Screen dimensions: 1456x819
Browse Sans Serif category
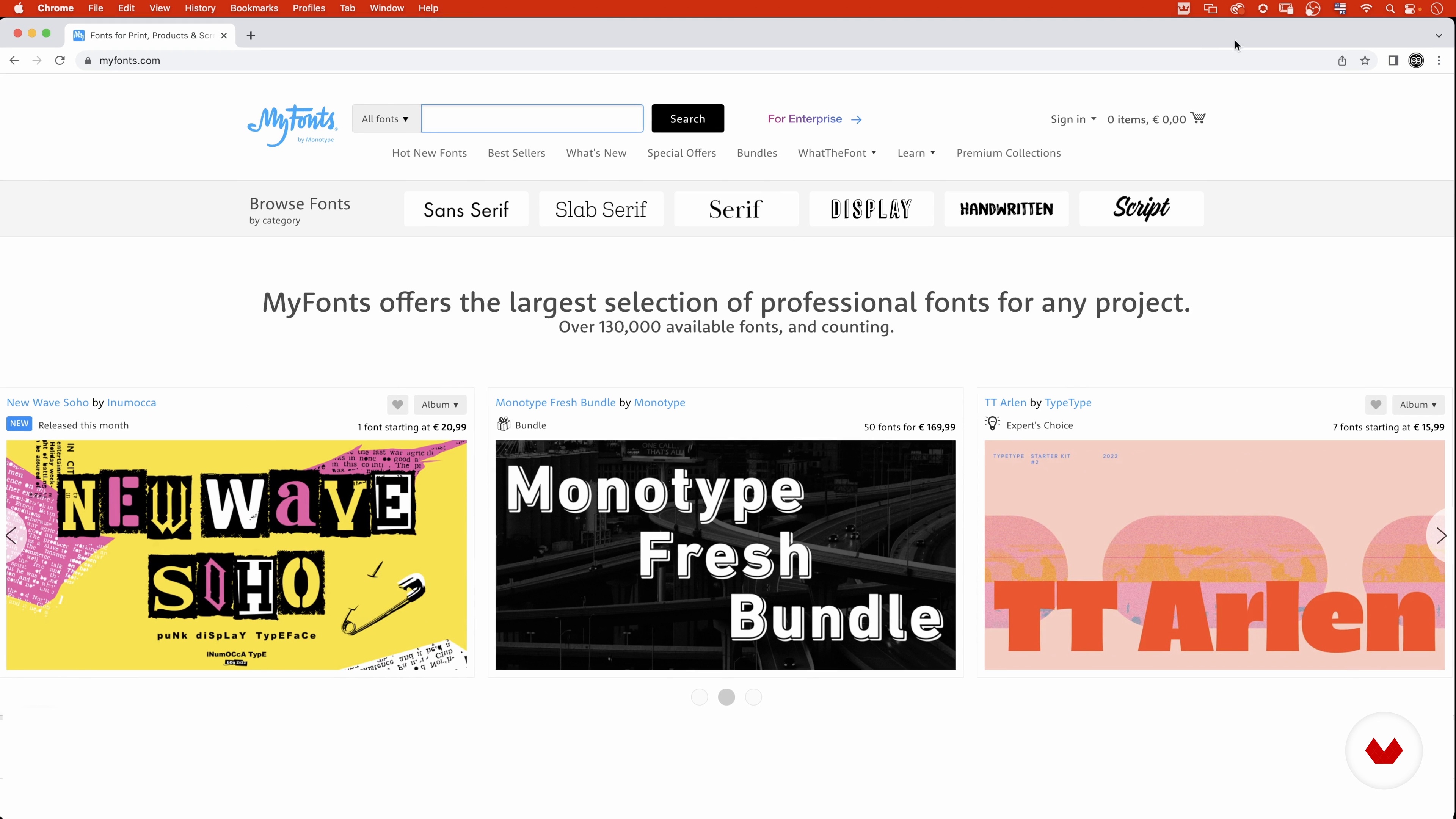(x=466, y=209)
